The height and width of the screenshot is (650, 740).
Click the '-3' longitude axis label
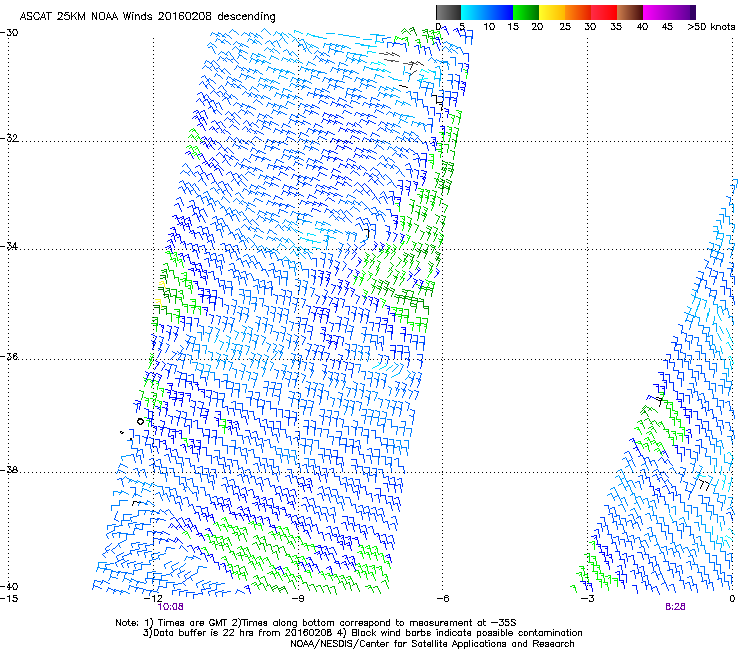click(x=587, y=599)
